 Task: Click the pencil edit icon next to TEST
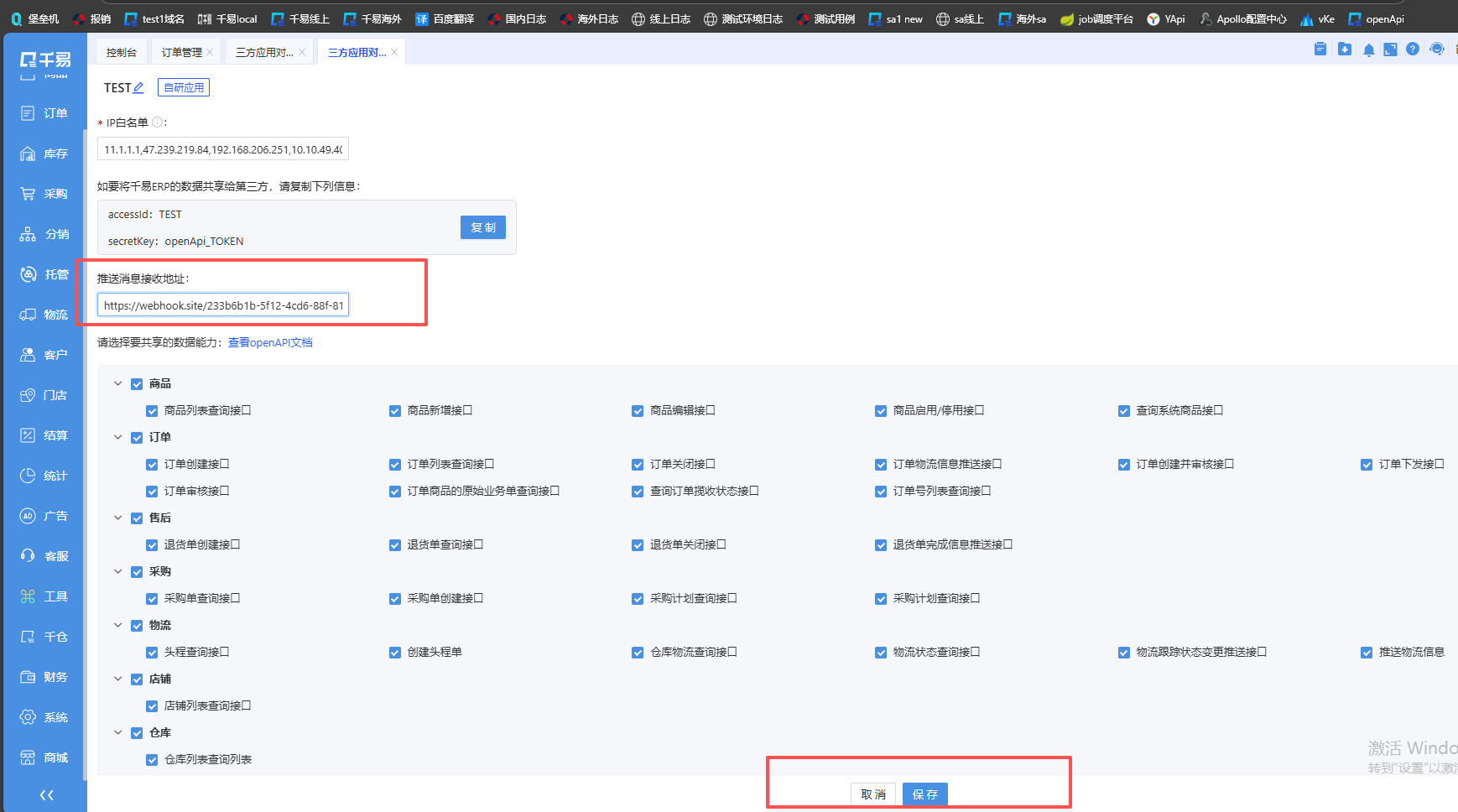(x=138, y=87)
